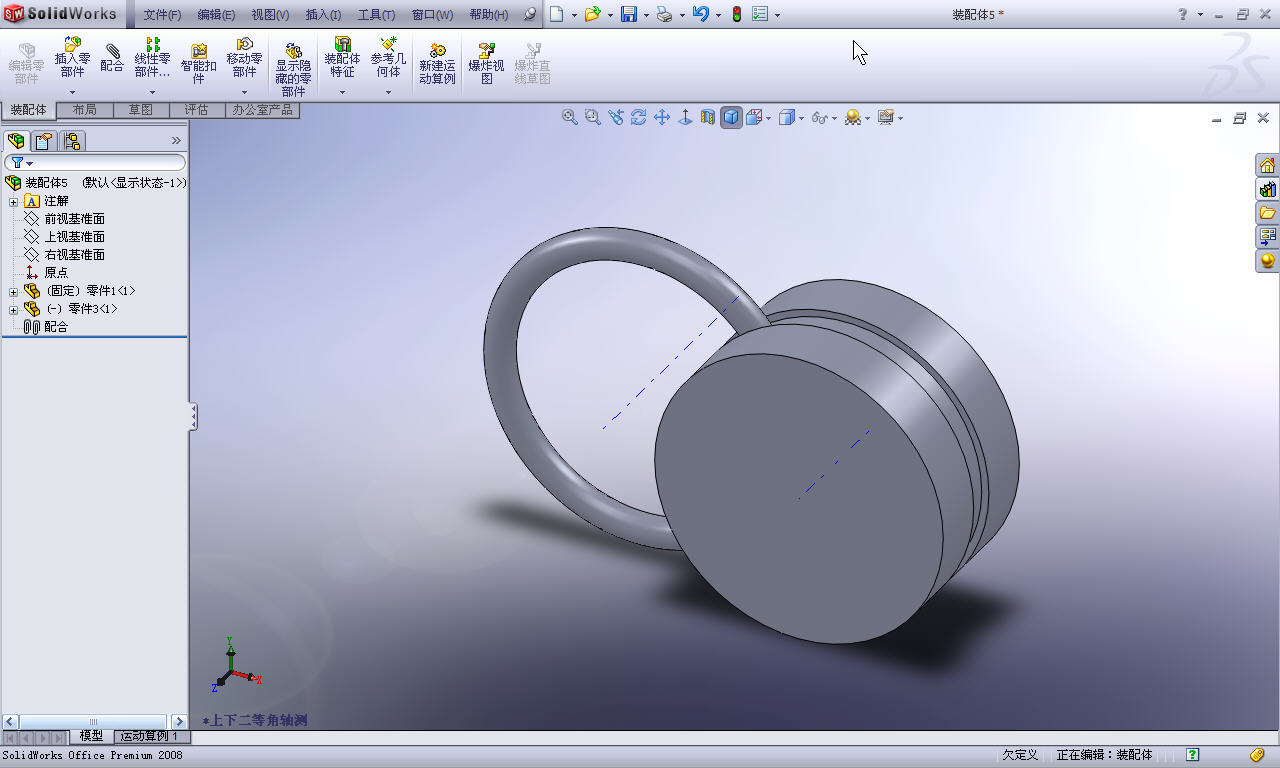Click Move Component (移动零部件) tool
The image size is (1280, 768).
(245, 58)
